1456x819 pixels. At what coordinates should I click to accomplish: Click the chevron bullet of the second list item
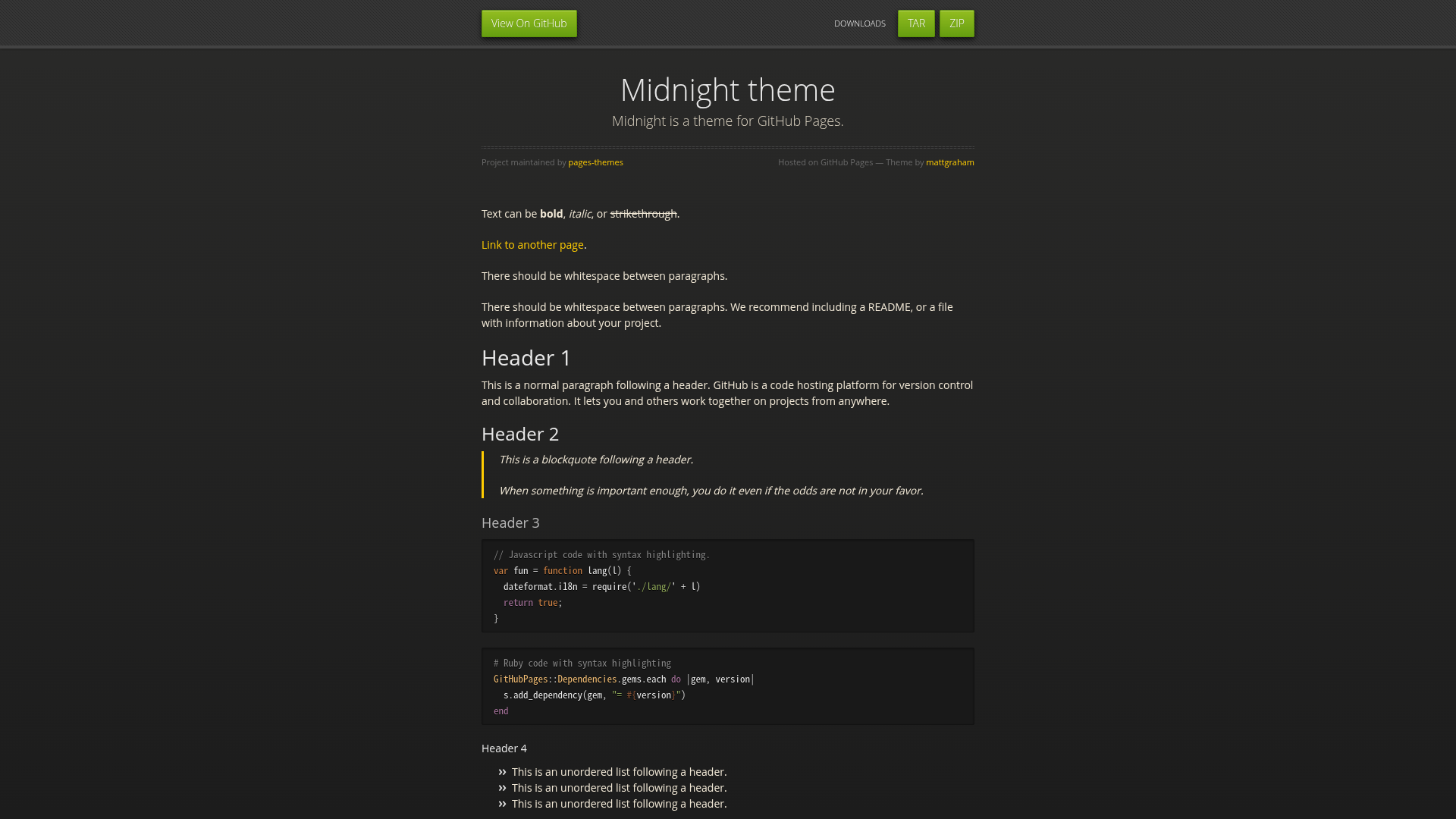coord(501,787)
